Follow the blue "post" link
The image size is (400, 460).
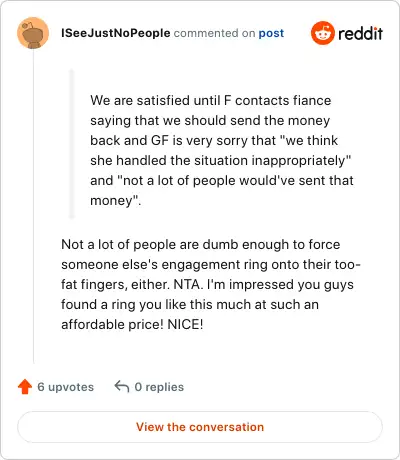click(271, 33)
